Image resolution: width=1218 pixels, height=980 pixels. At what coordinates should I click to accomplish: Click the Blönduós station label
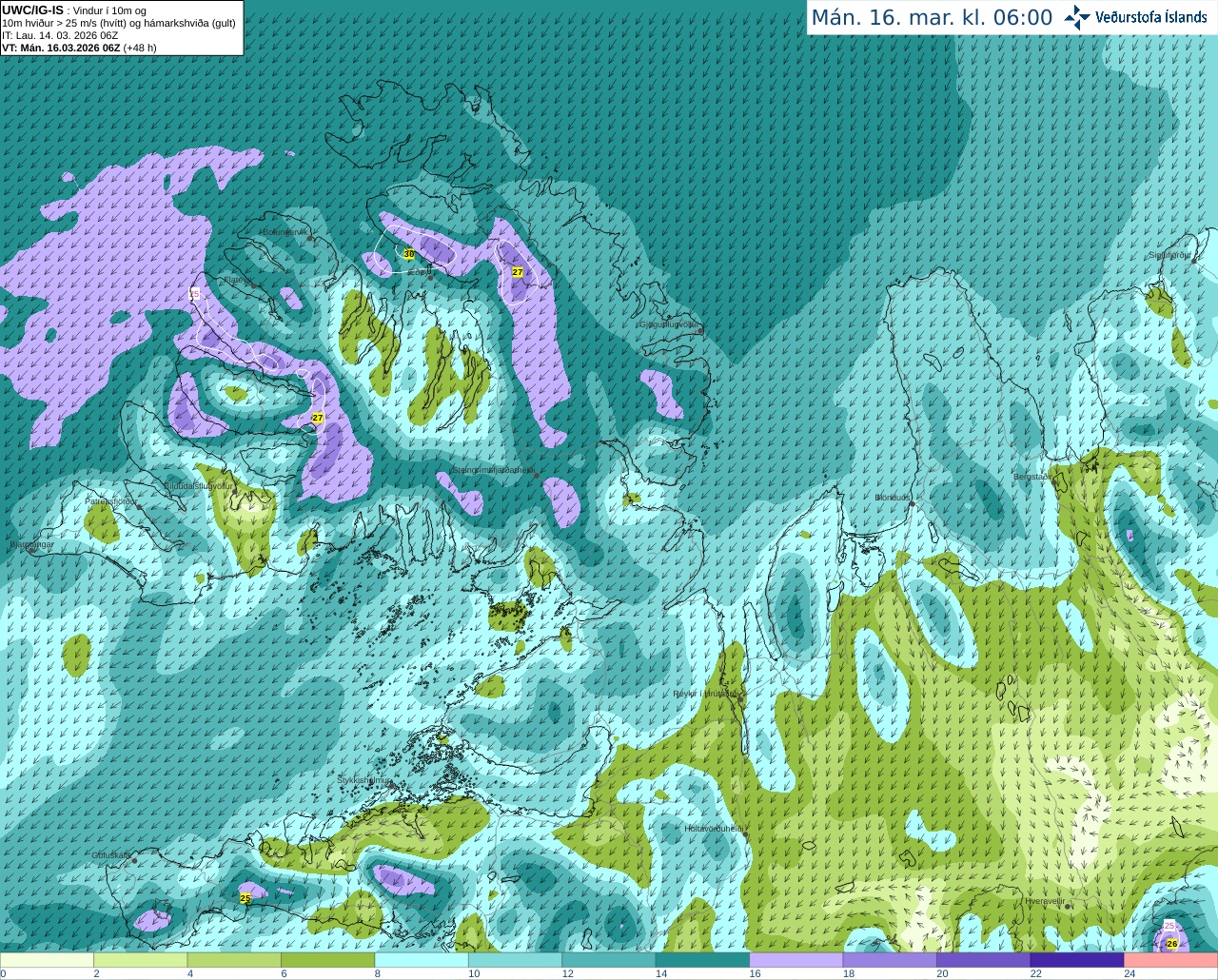[x=893, y=498]
